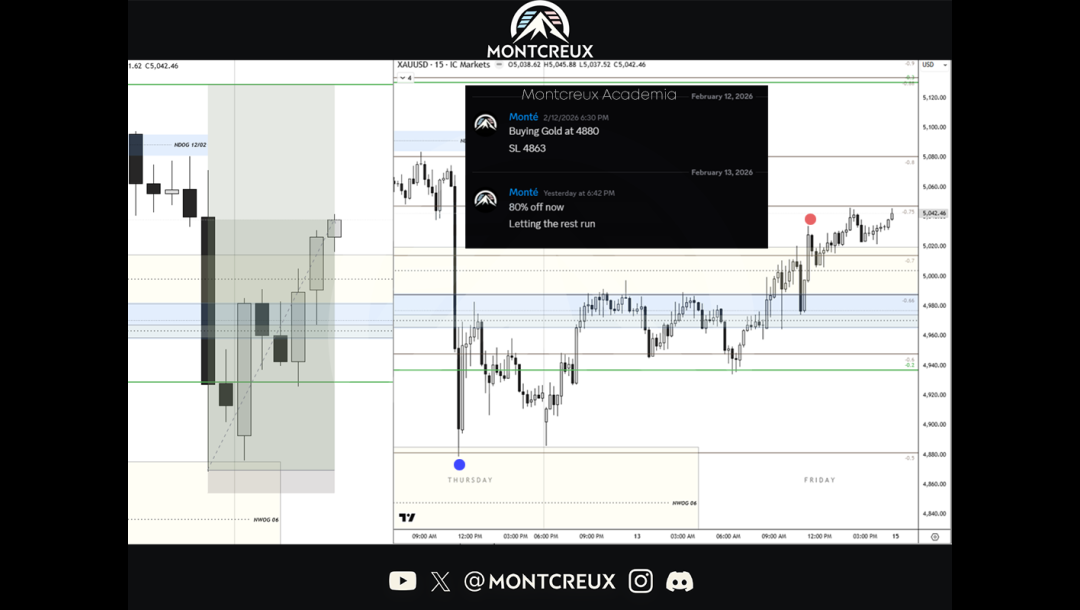Click the @MONTCREUX handle text

pyautogui.click(x=539, y=582)
